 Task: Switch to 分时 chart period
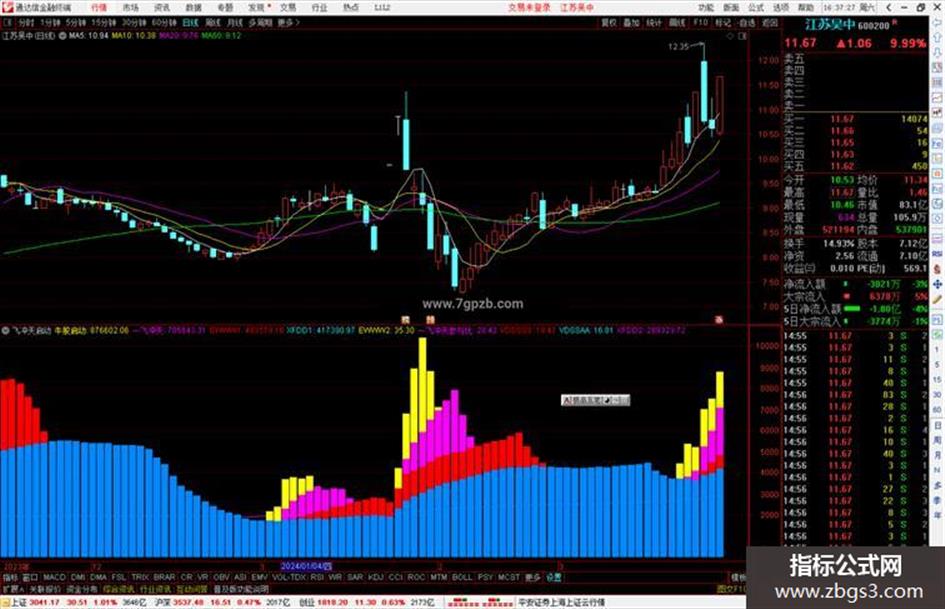(x=26, y=22)
